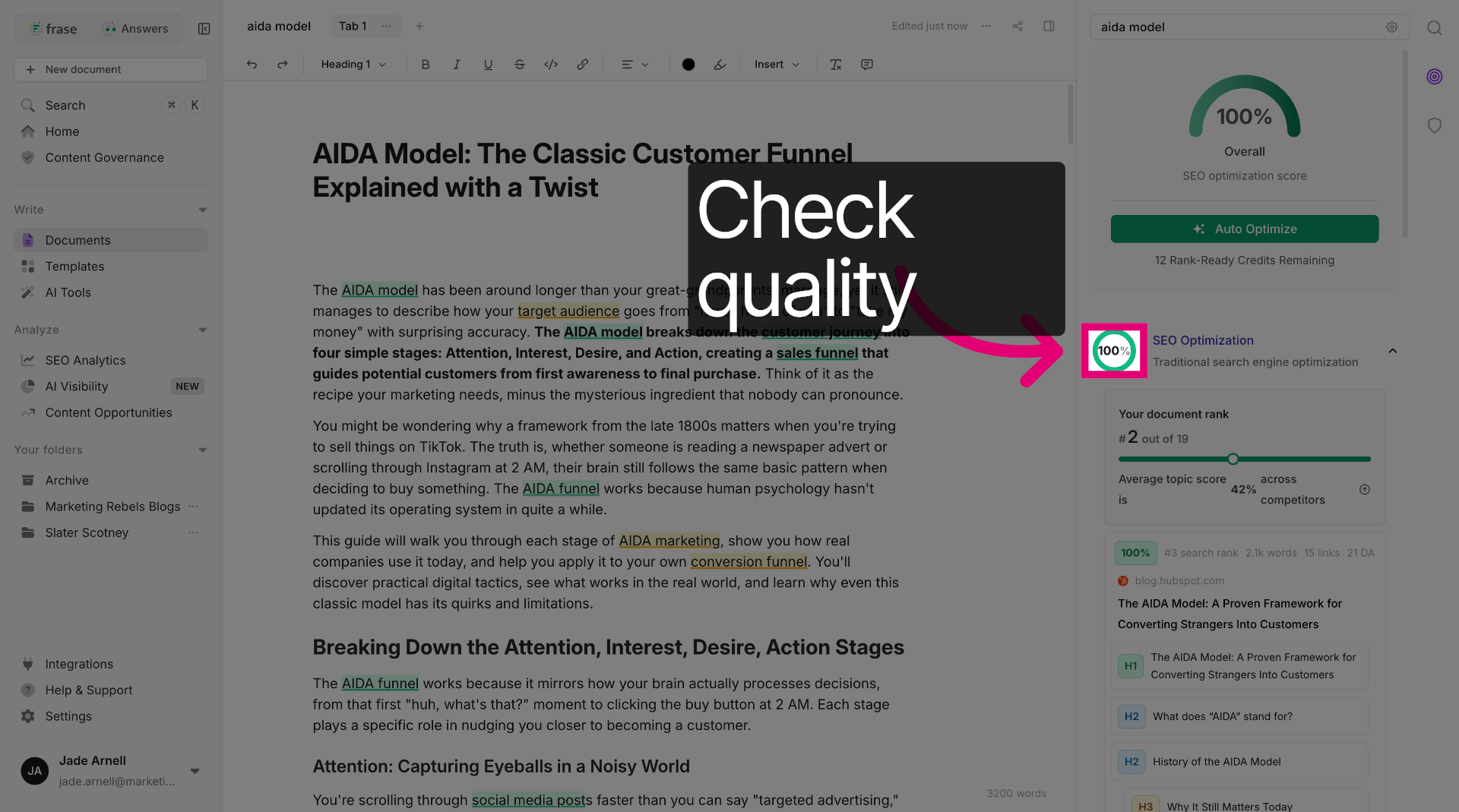The width and height of the screenshot is (1459, 812).
Task: Open Marketing Rebels Blogs folder
Action: pos(112,507)
